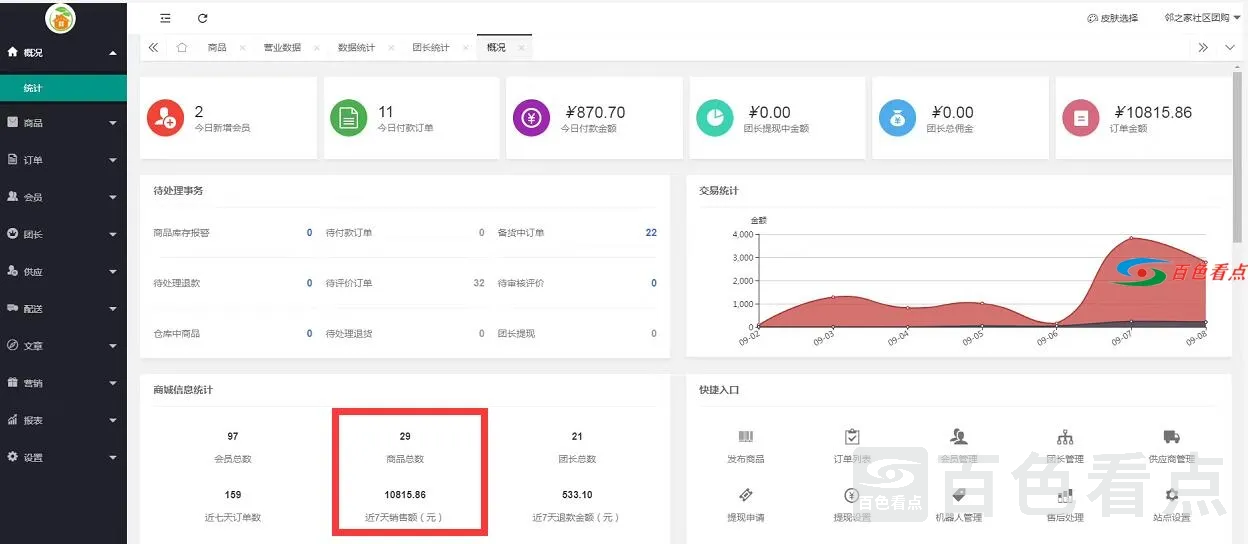The height and width of the screenshot is (544, 1248).
Task: Open 订单列表 clipboard shortcut icon
Action: tap(852, 437)
